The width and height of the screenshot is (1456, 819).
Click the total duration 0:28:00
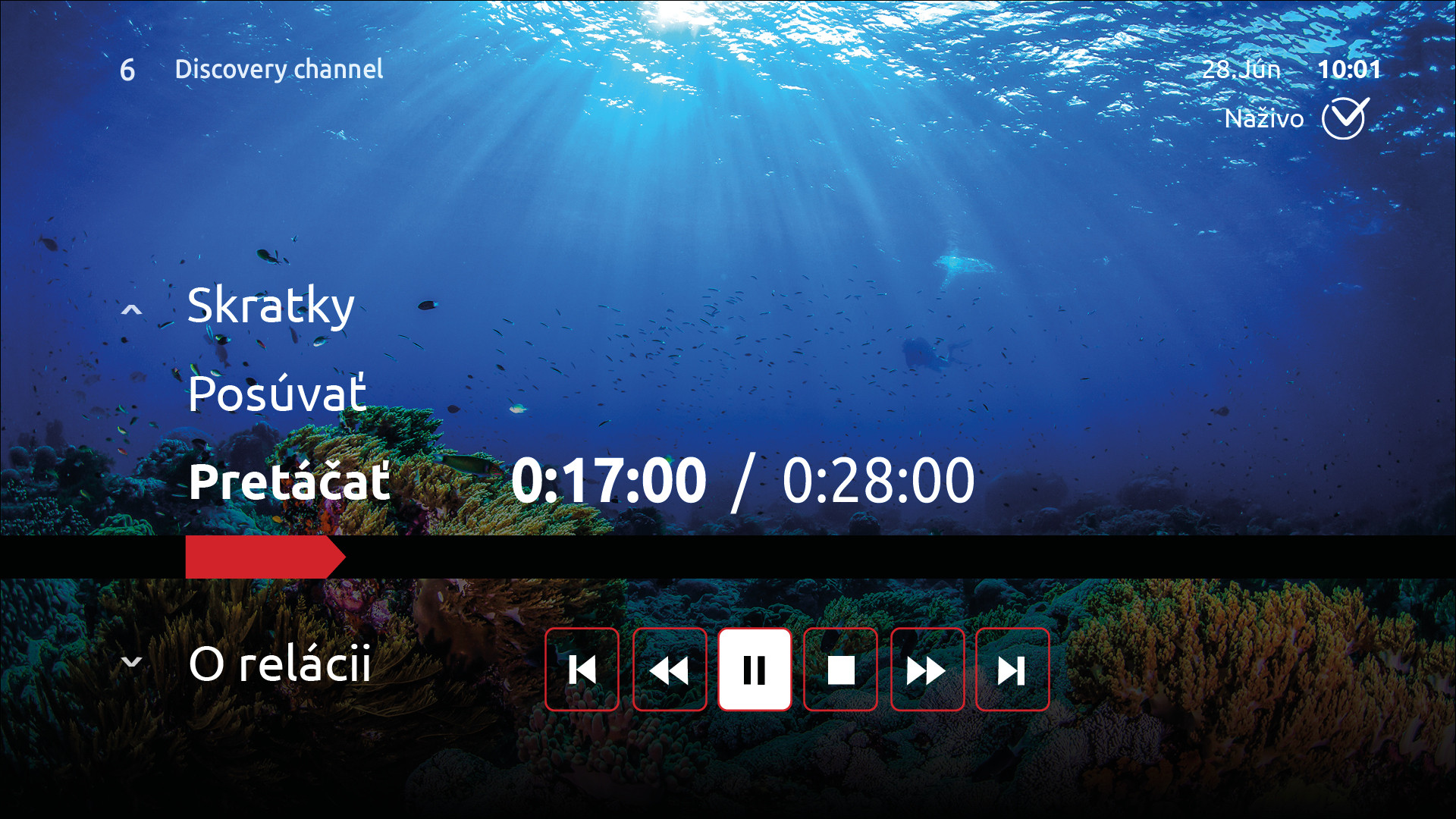point(878,481)
